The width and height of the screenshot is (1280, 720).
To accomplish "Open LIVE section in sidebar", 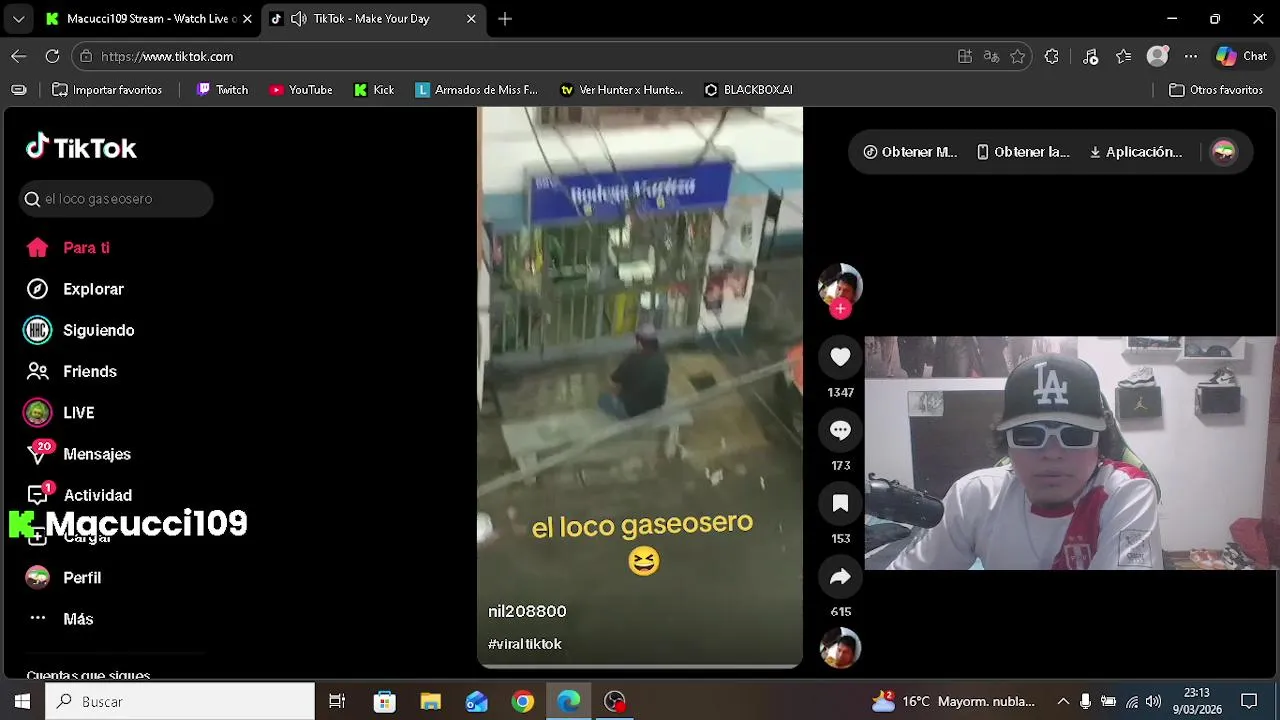I will pyautogui.click(x=60, y=413).
